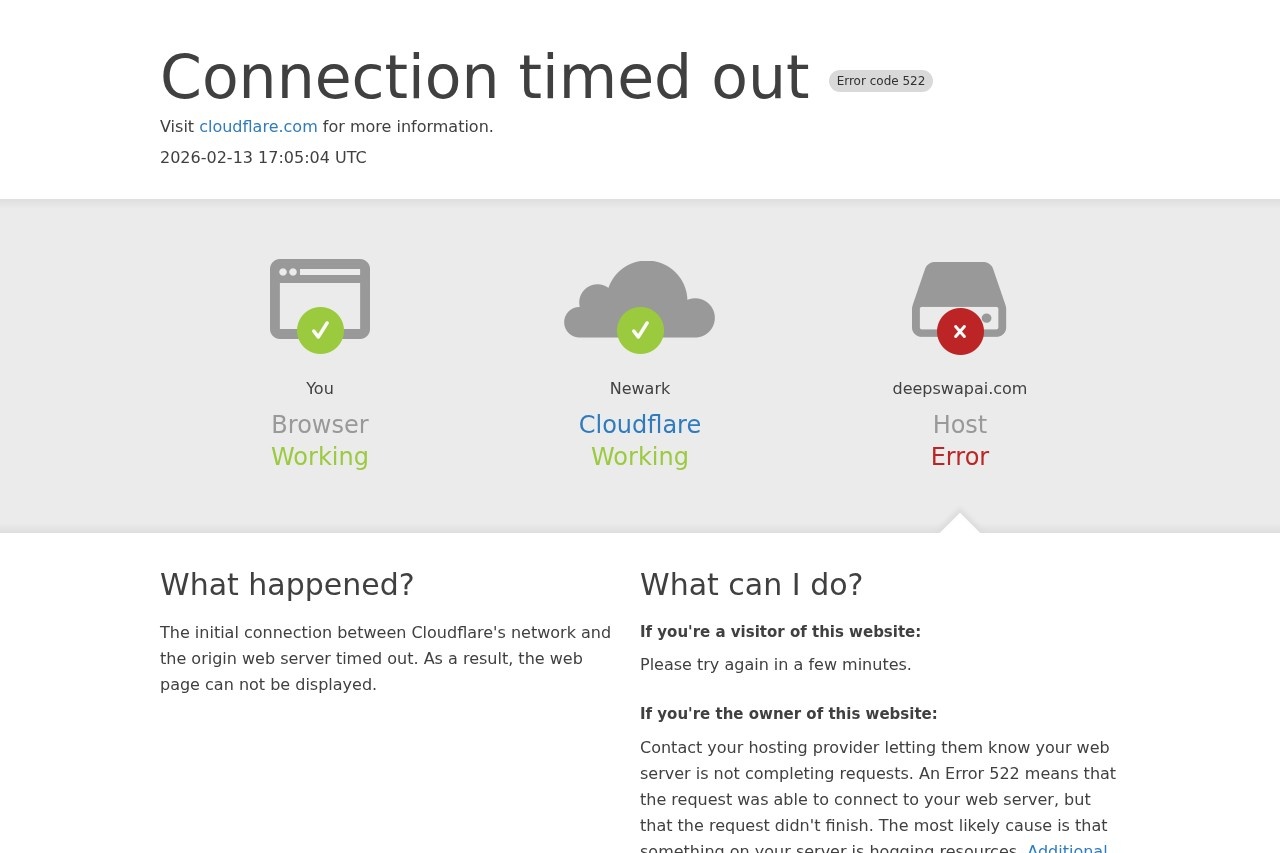Click the Connection timed out heading

coord(485,77)
